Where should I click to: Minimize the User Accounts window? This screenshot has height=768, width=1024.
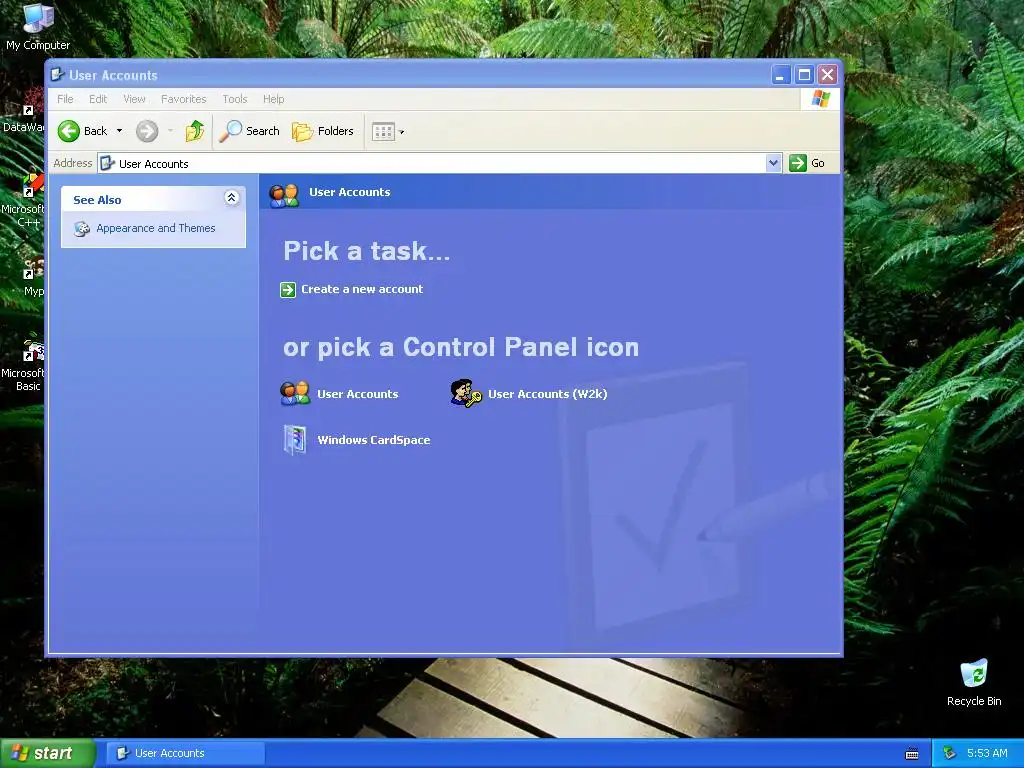(780, 74)
